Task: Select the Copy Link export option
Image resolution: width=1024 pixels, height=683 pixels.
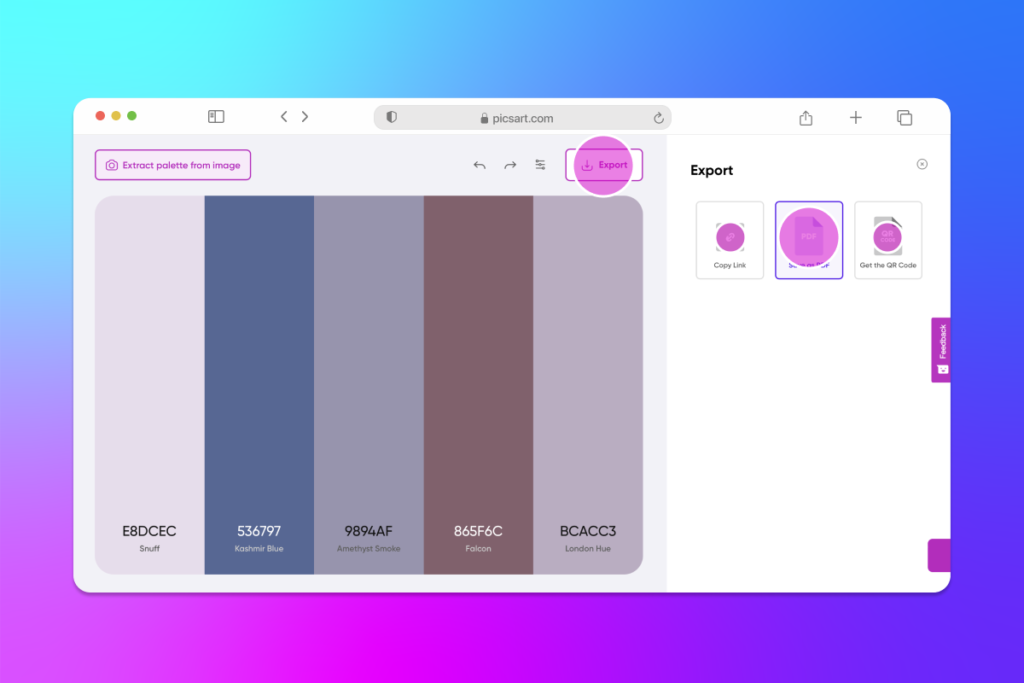Action: coord(729,240)
